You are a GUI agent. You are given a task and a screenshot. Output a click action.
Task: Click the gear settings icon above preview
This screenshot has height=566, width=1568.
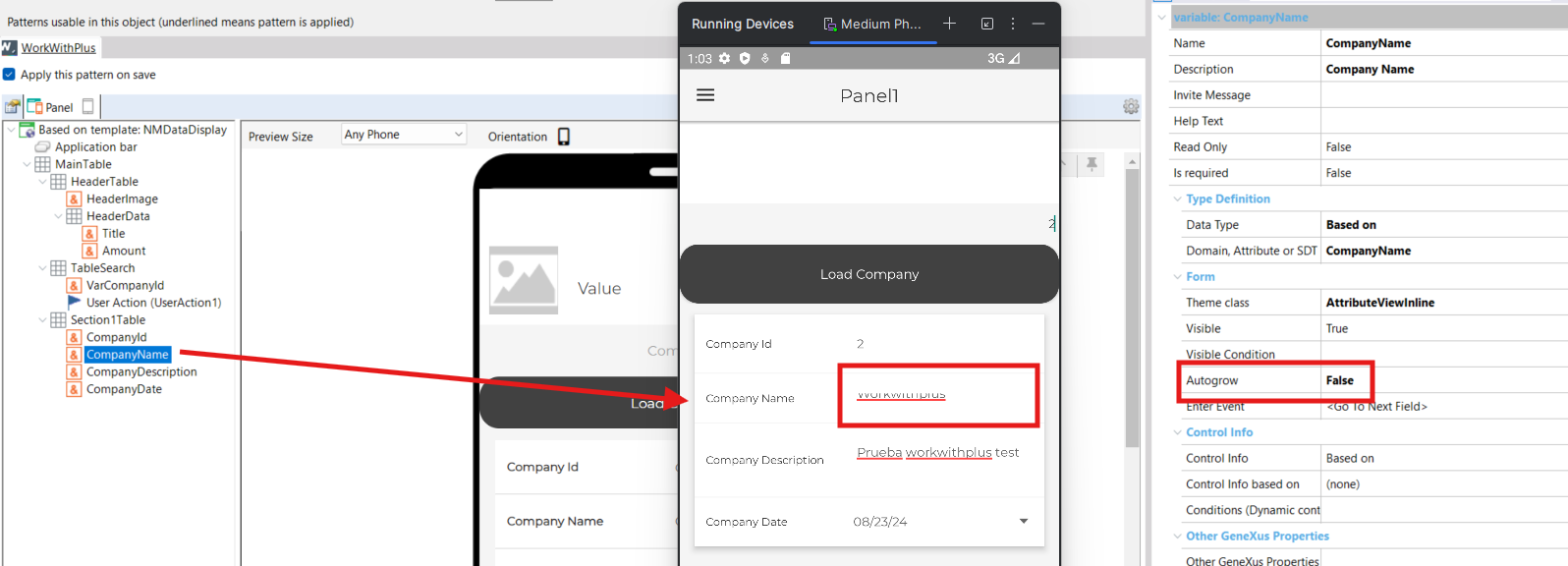pos(1131,106)
